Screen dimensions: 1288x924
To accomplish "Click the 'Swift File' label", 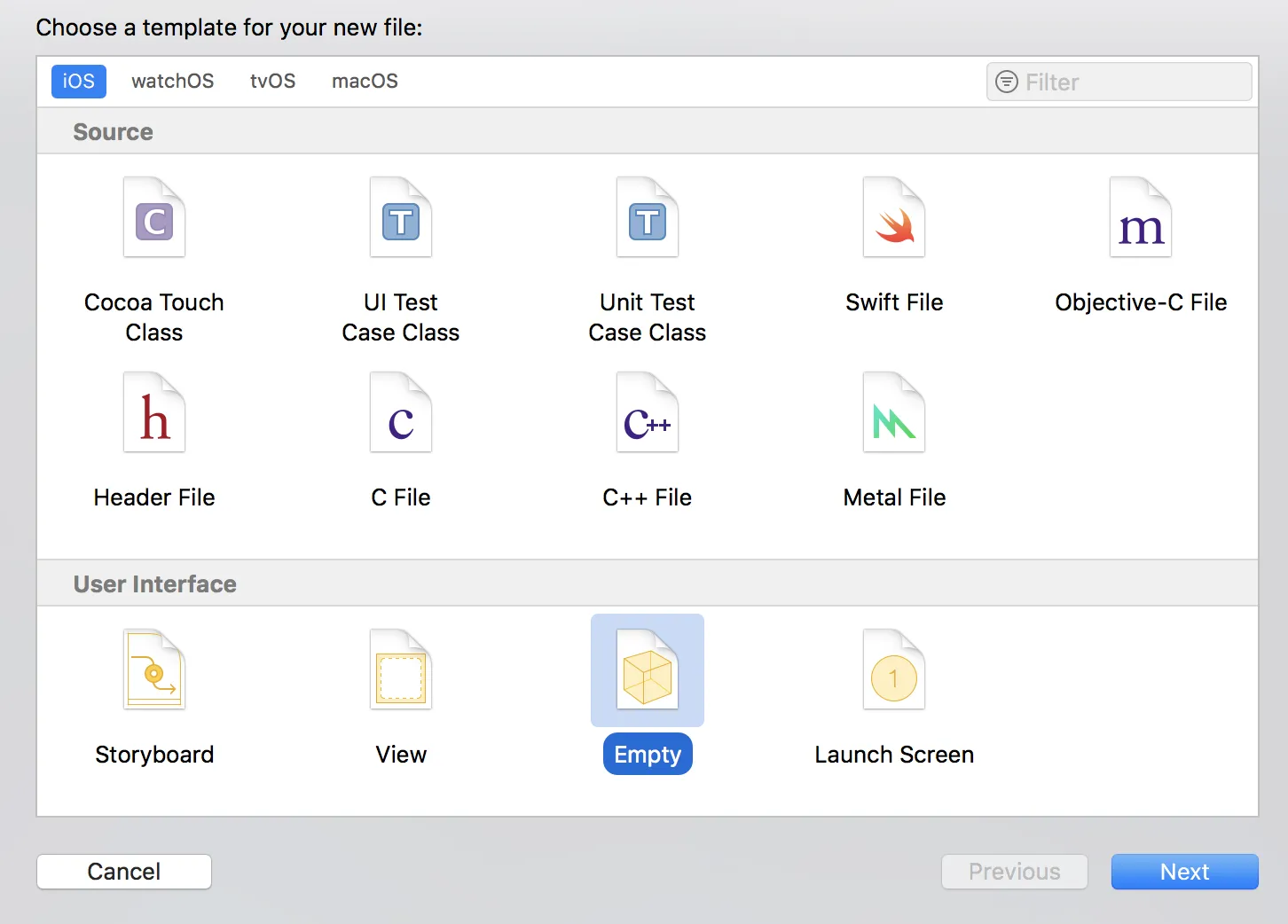I will click(894, 302).
